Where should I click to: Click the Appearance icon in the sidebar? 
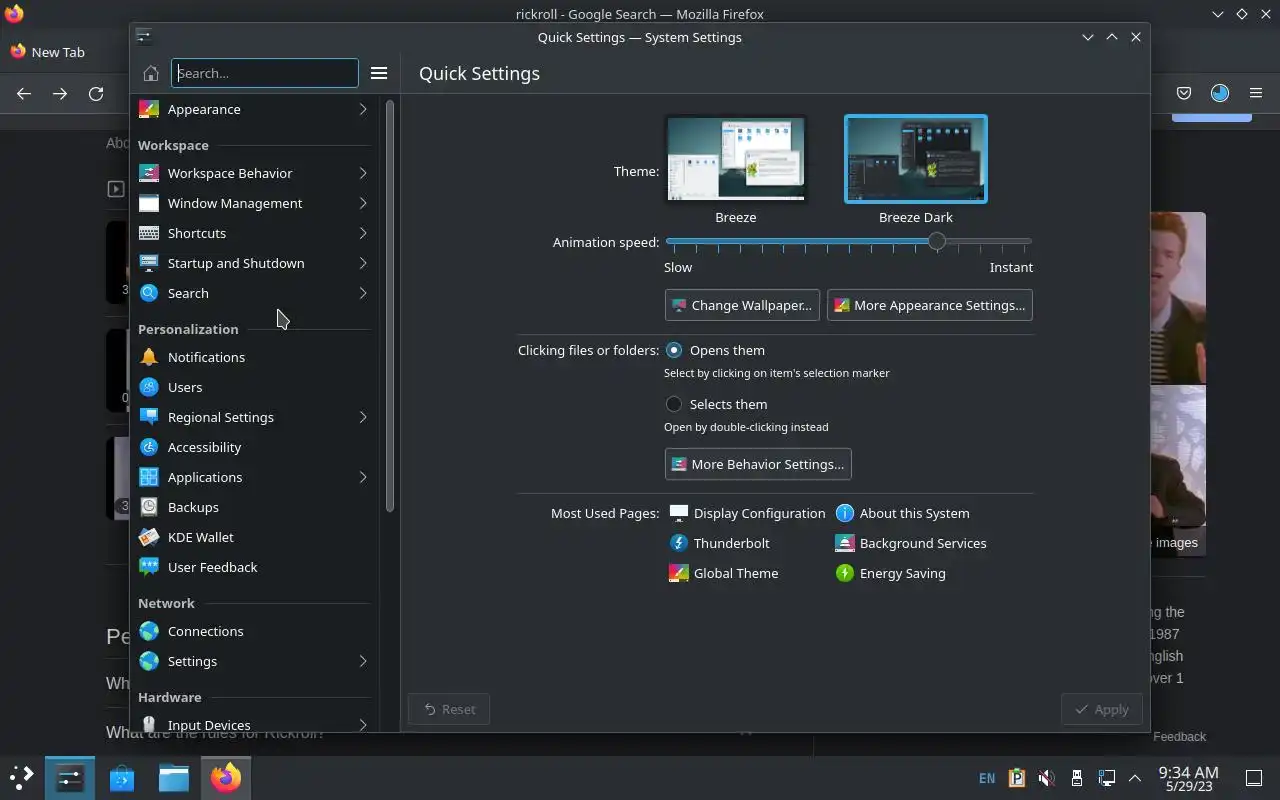point(148,109)
